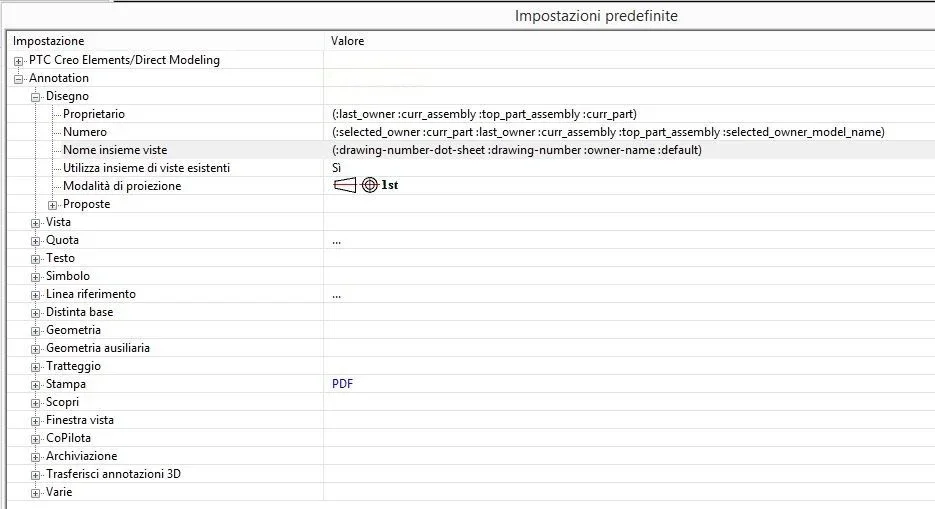This screenshot has width=935, height=509.
Task: Expand the Vista settings group
Action: coord(36,223)
